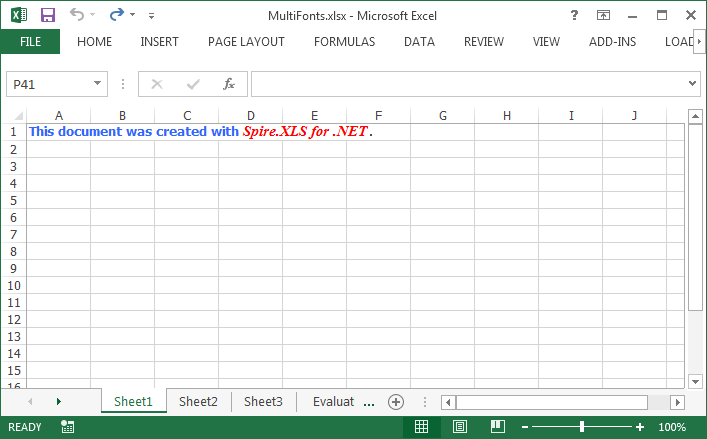Open the VIEW tab

pyautogui.click(x=546, y=41)
